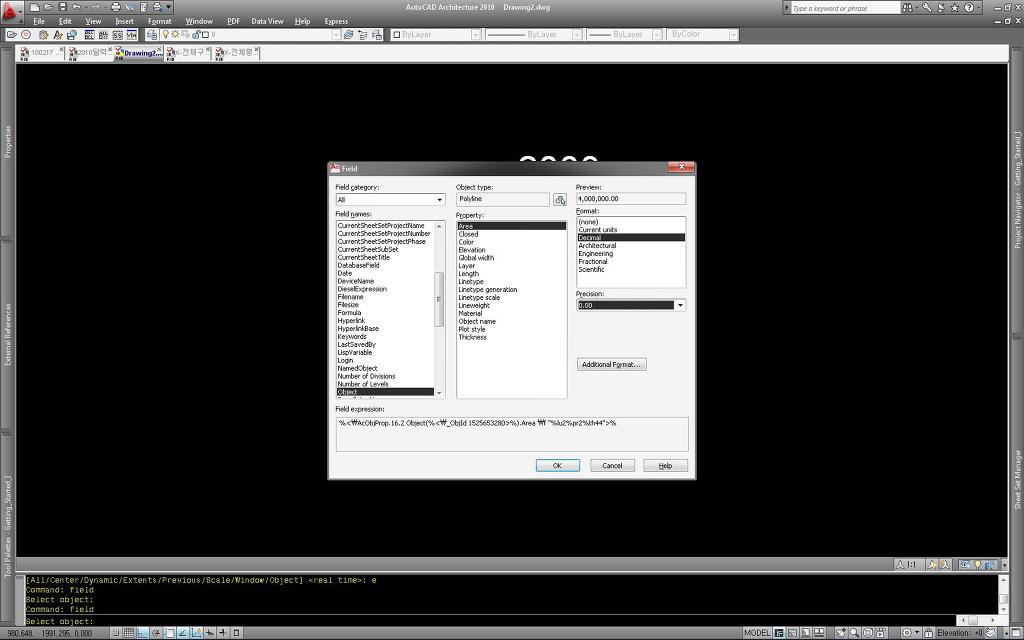Screen dimensions: 1024x640
Task: Open the Field category dropdown
Action: (x=440, y=200)
